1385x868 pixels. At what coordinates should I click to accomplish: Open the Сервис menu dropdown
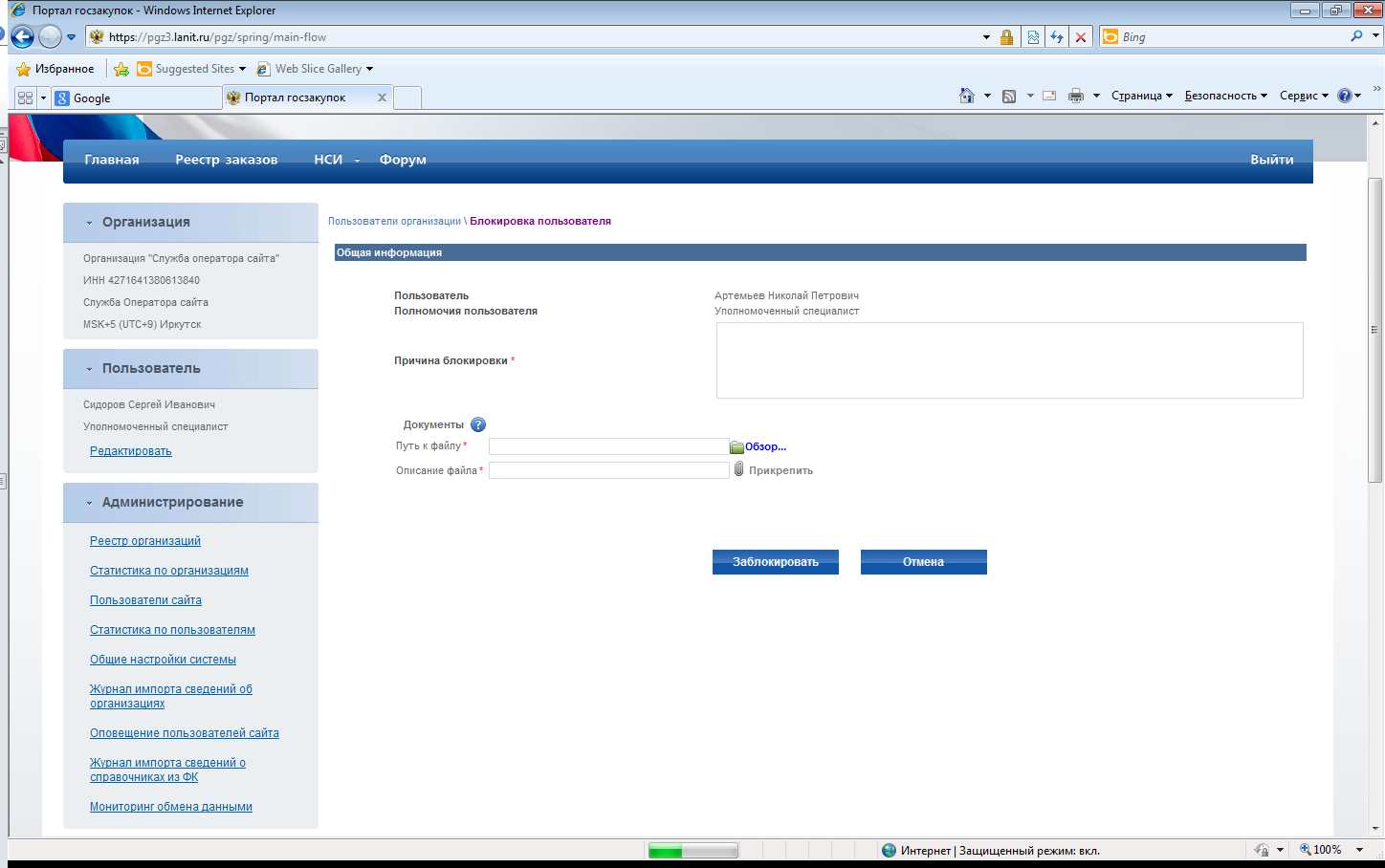click(x=1304, y=96)
